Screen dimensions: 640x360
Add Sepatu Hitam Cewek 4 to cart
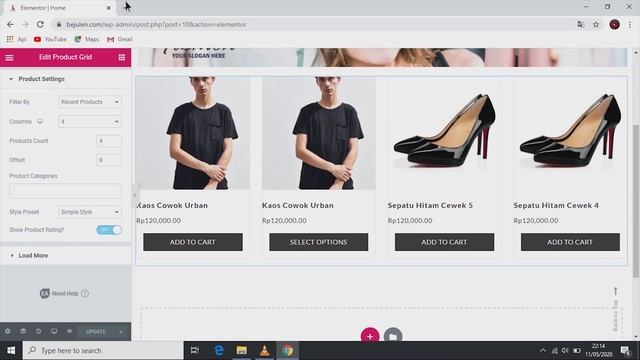tap(570, 242)
